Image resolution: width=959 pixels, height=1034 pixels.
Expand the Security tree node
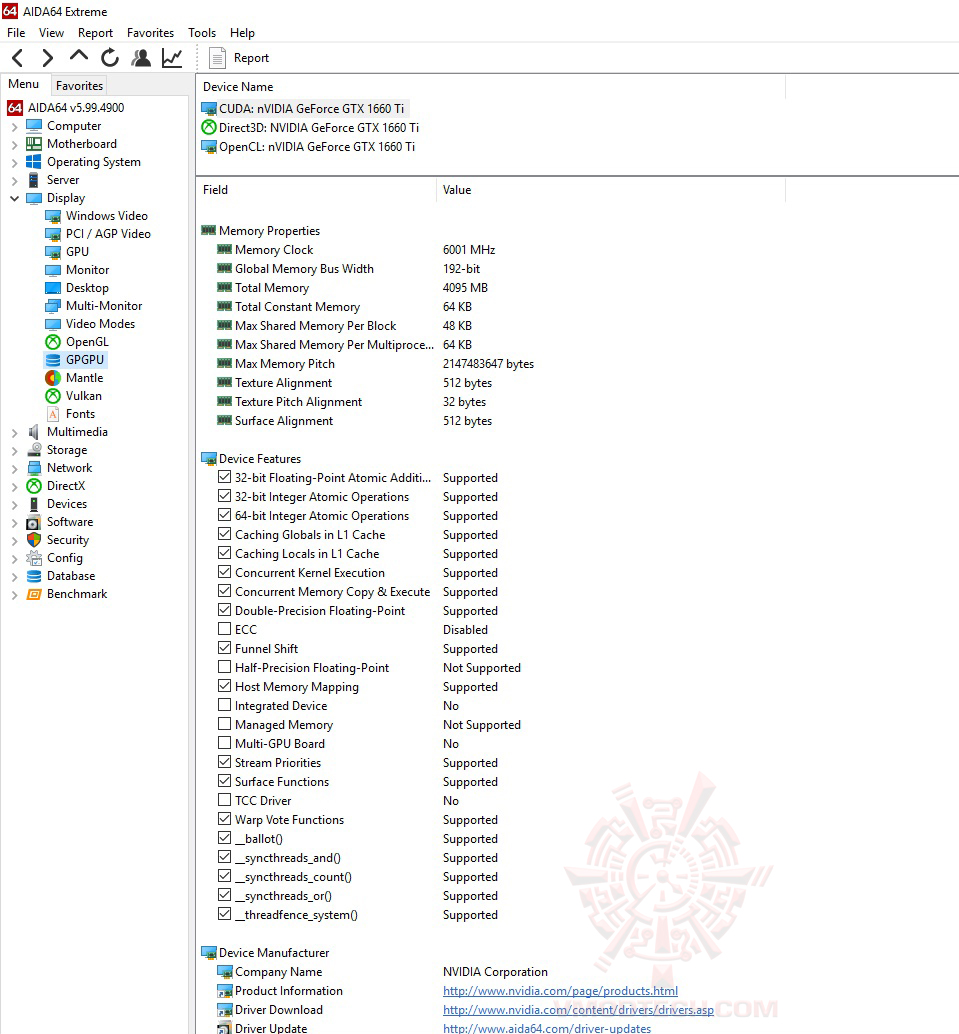[15, 540]
